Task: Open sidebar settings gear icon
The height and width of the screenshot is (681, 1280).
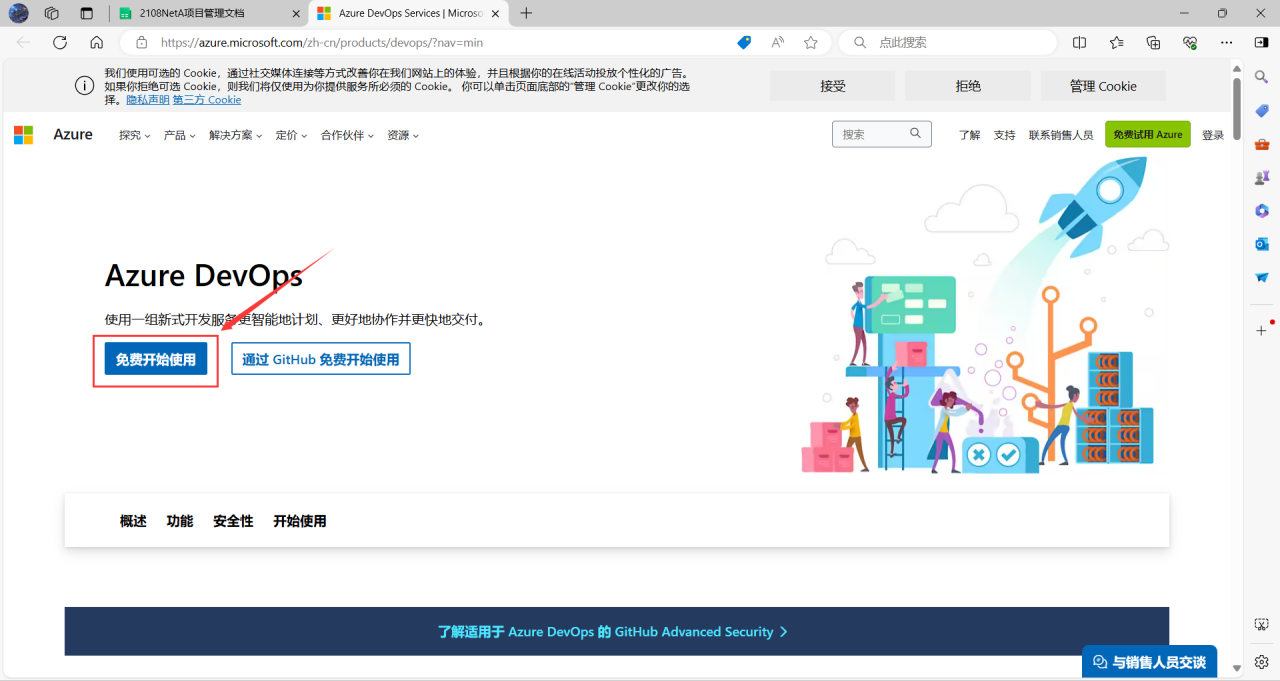Action: coord(1262,662)
